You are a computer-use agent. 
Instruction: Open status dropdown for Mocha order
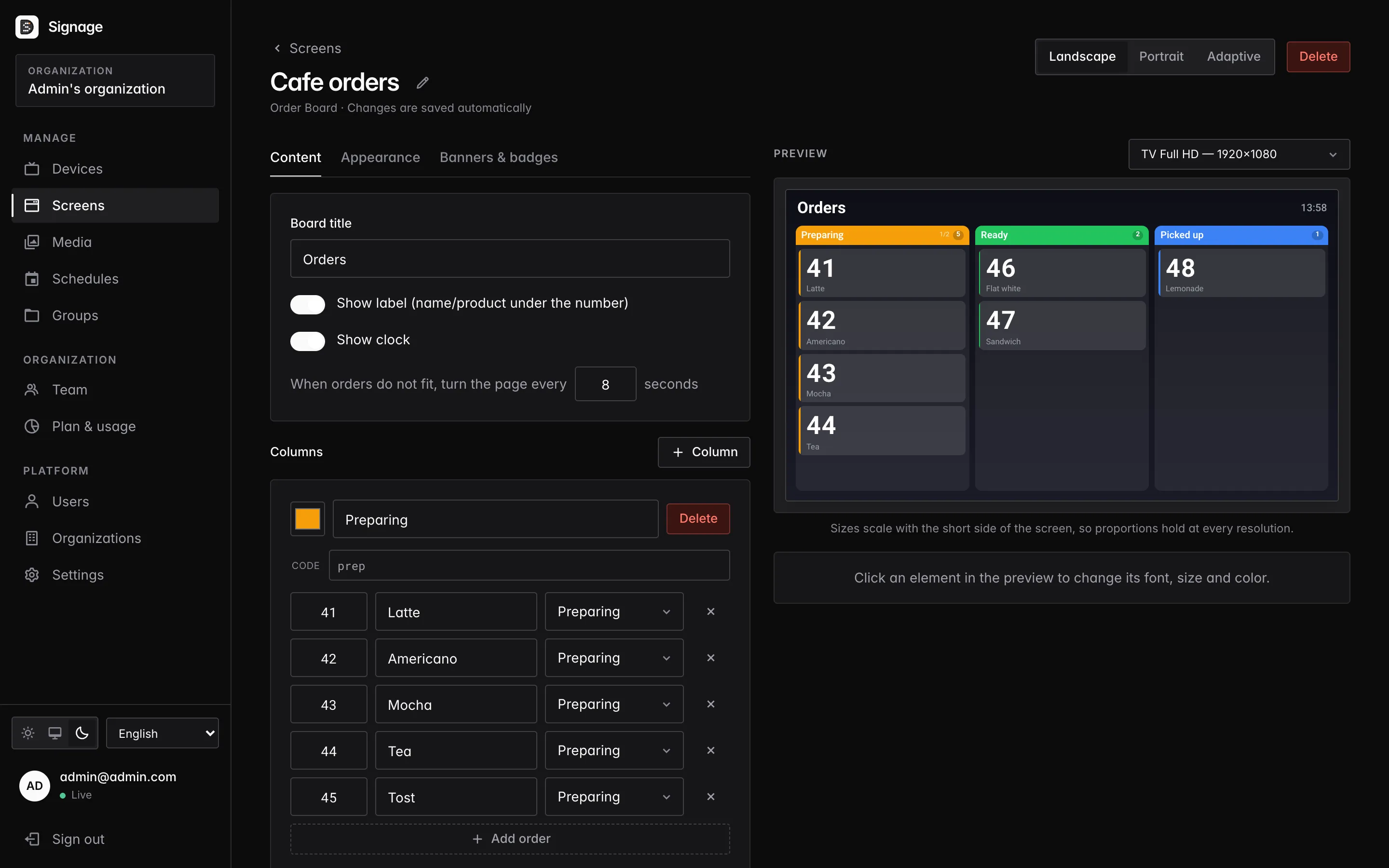pos(613,705)
